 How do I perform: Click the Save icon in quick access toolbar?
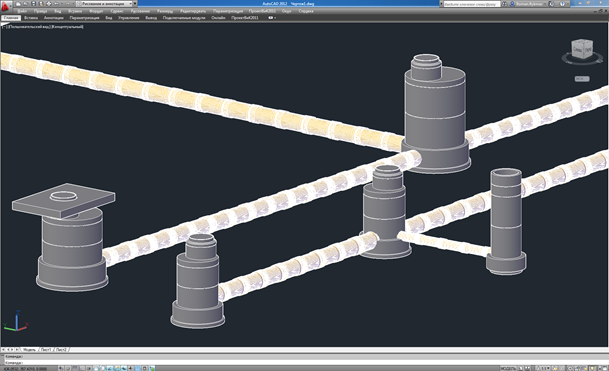(x=33, y=4)
